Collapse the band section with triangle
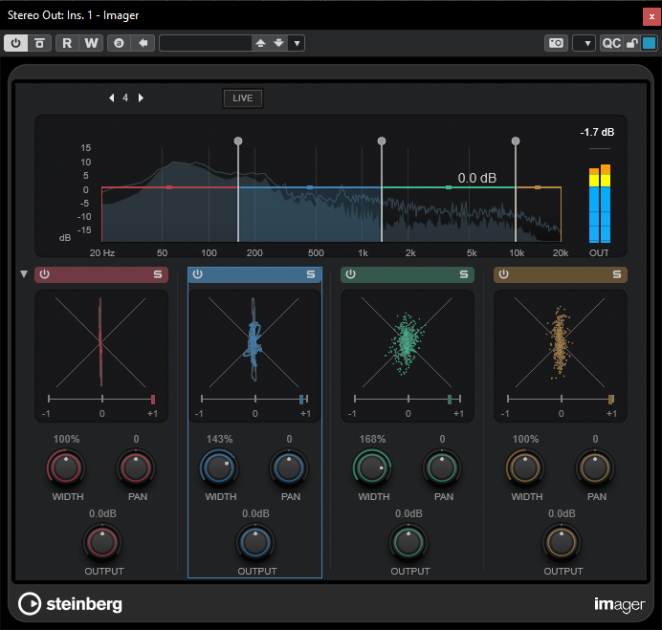This screenshot has height=630, width=662. click(24, 274)
